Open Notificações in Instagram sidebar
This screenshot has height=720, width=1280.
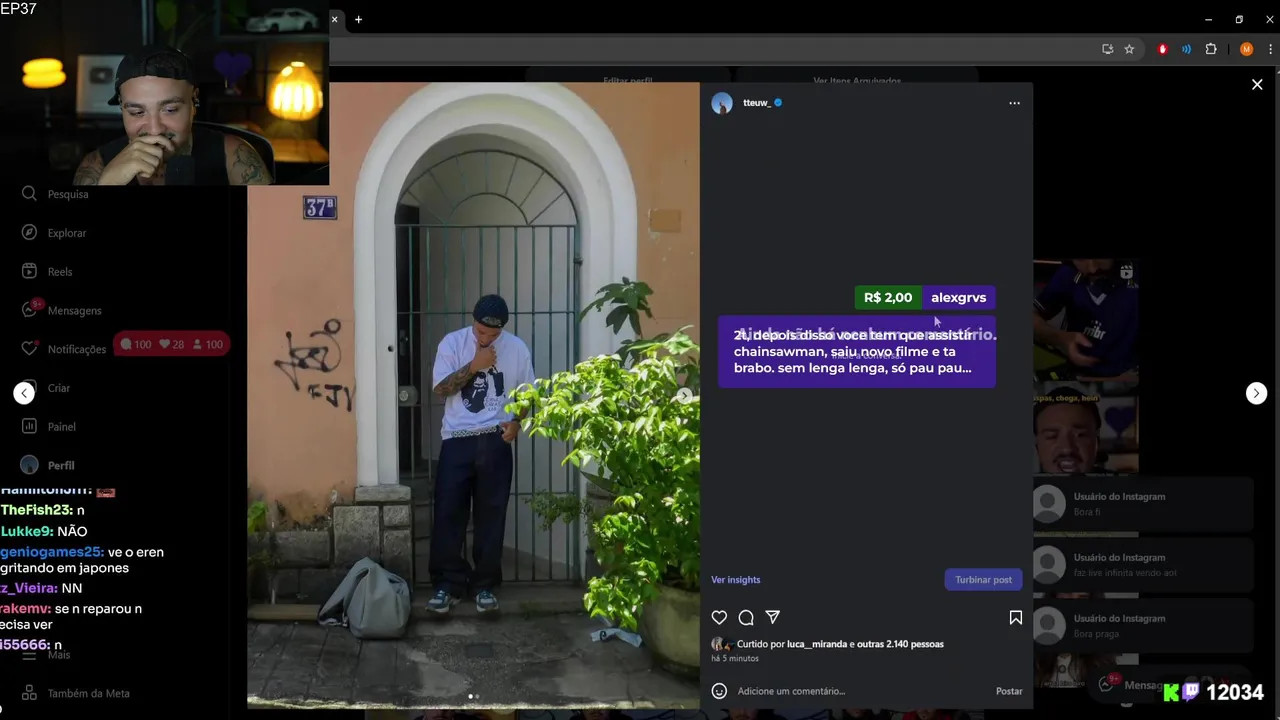(x=76, y=349)
